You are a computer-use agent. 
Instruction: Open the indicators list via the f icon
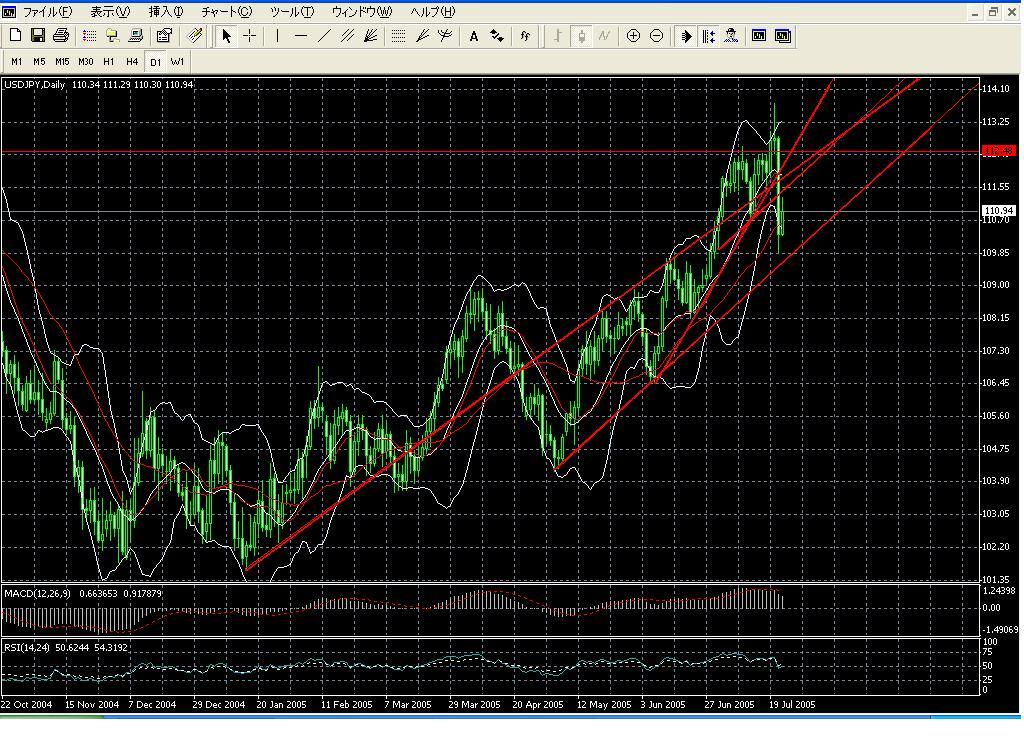click(525, 35)
